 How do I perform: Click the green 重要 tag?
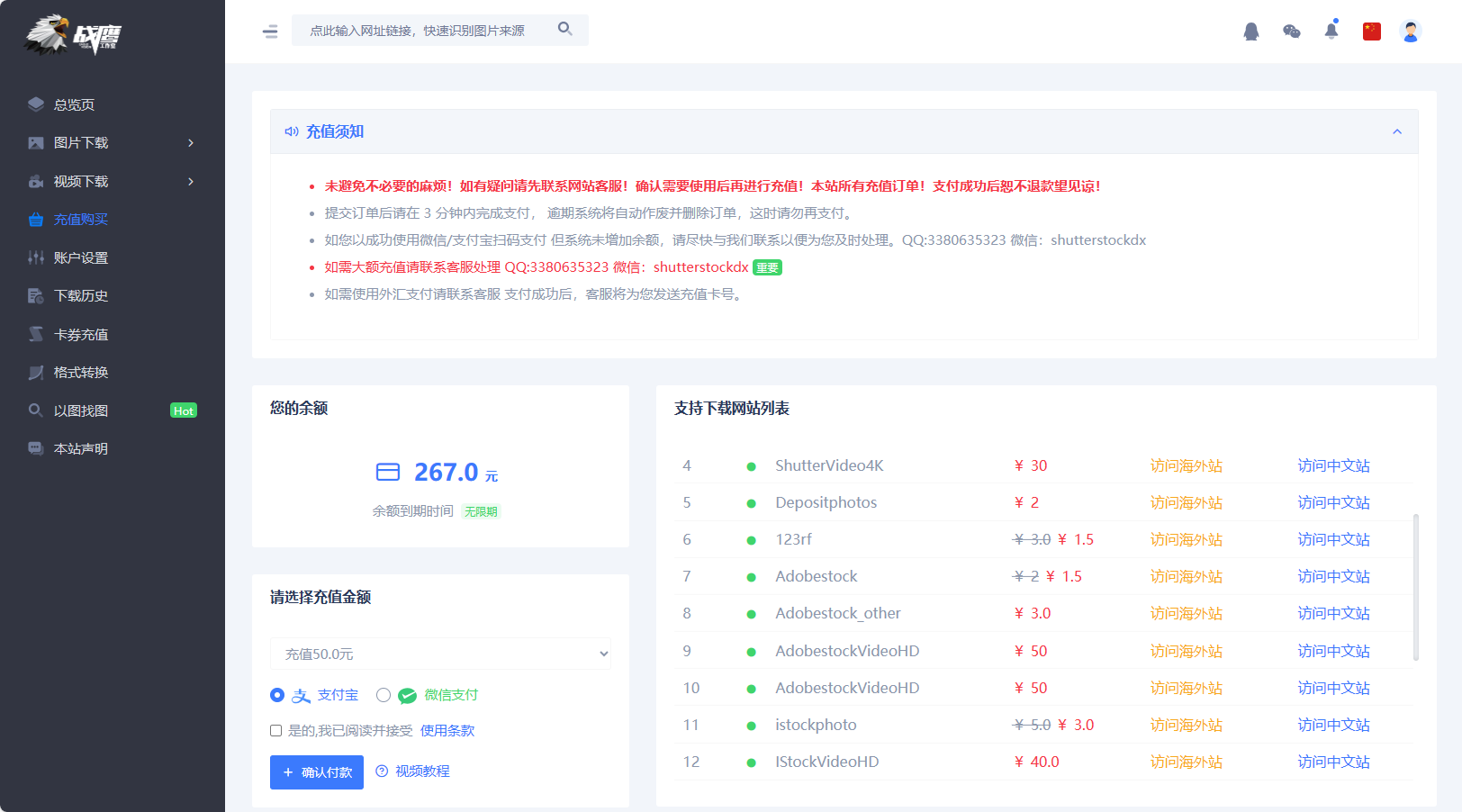[767, 267]
